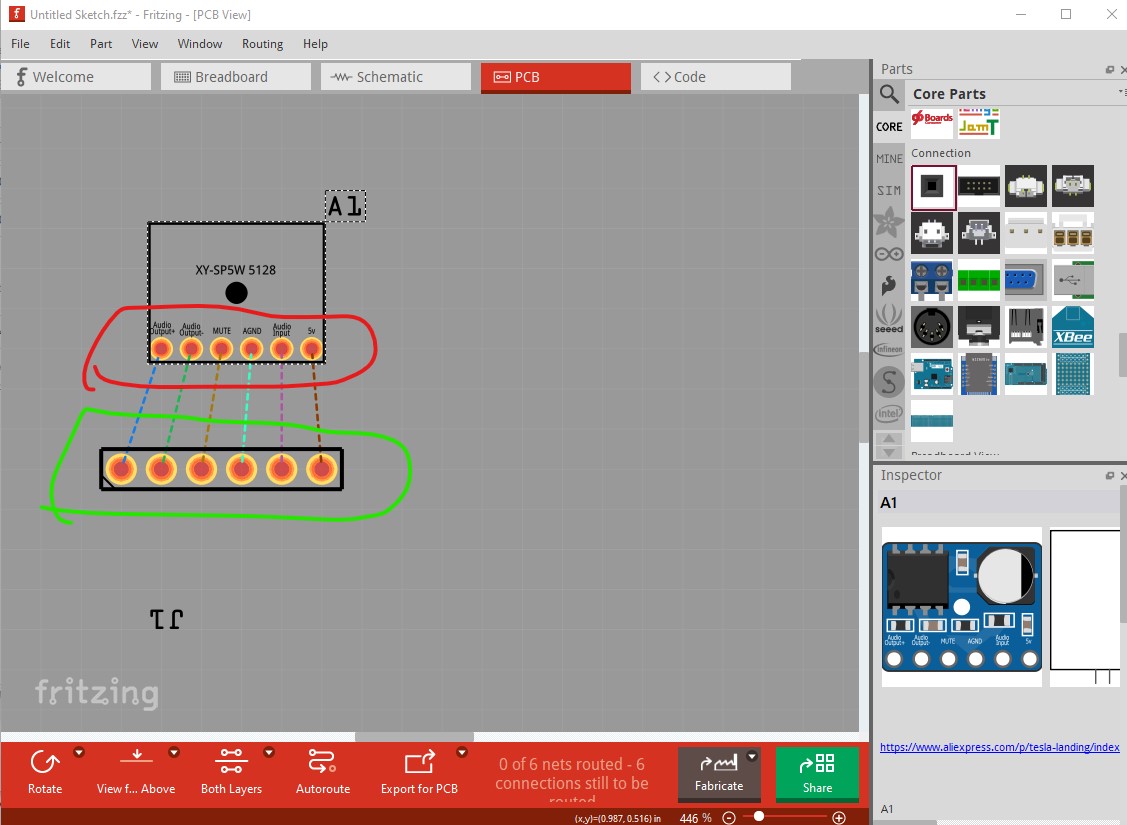Click the Share button
Image resolution: width=1127 pixels, height=825 pixels.
(817, 773)
